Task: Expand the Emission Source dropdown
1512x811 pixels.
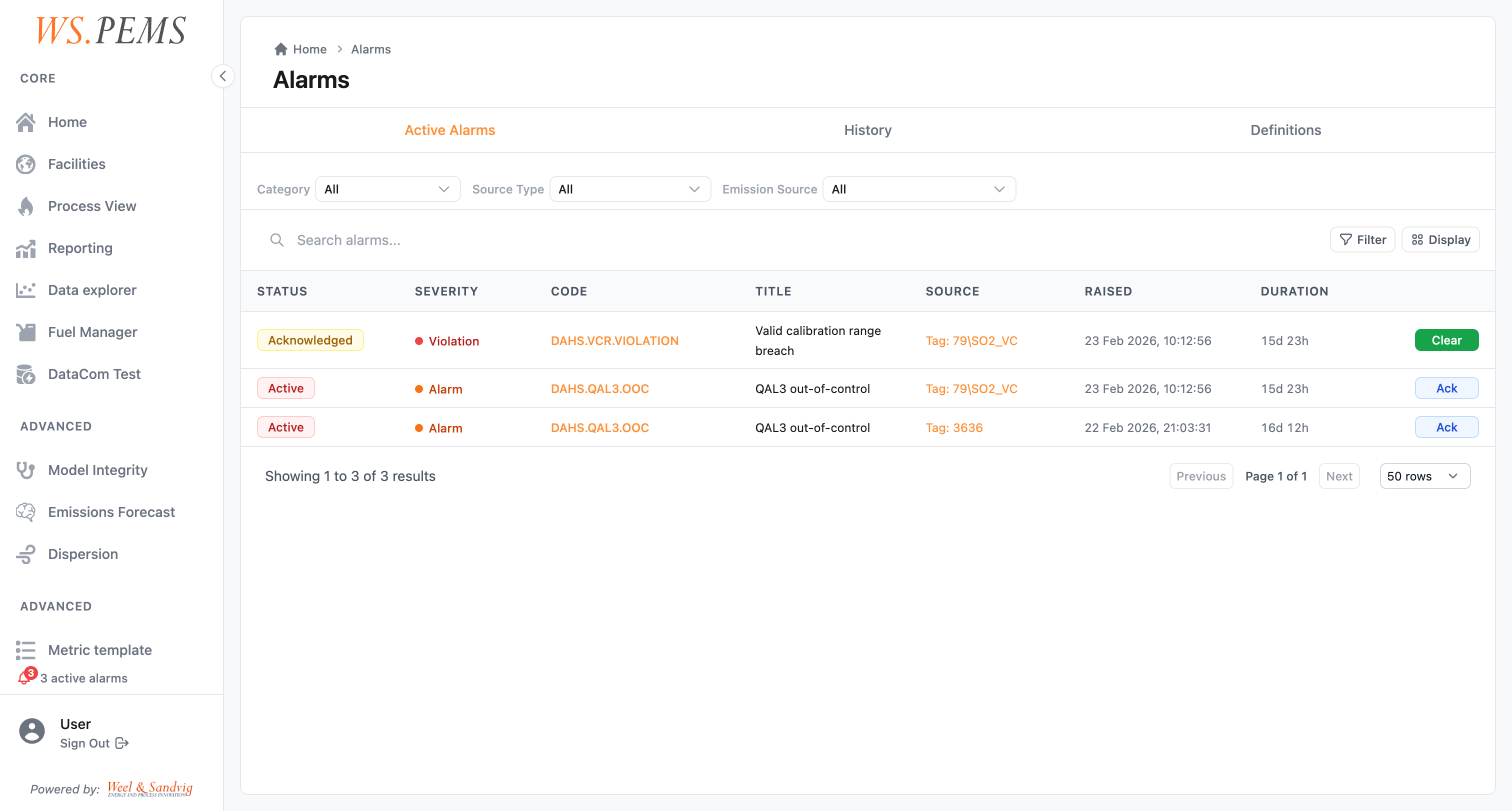Action: (x=918, y=189)
